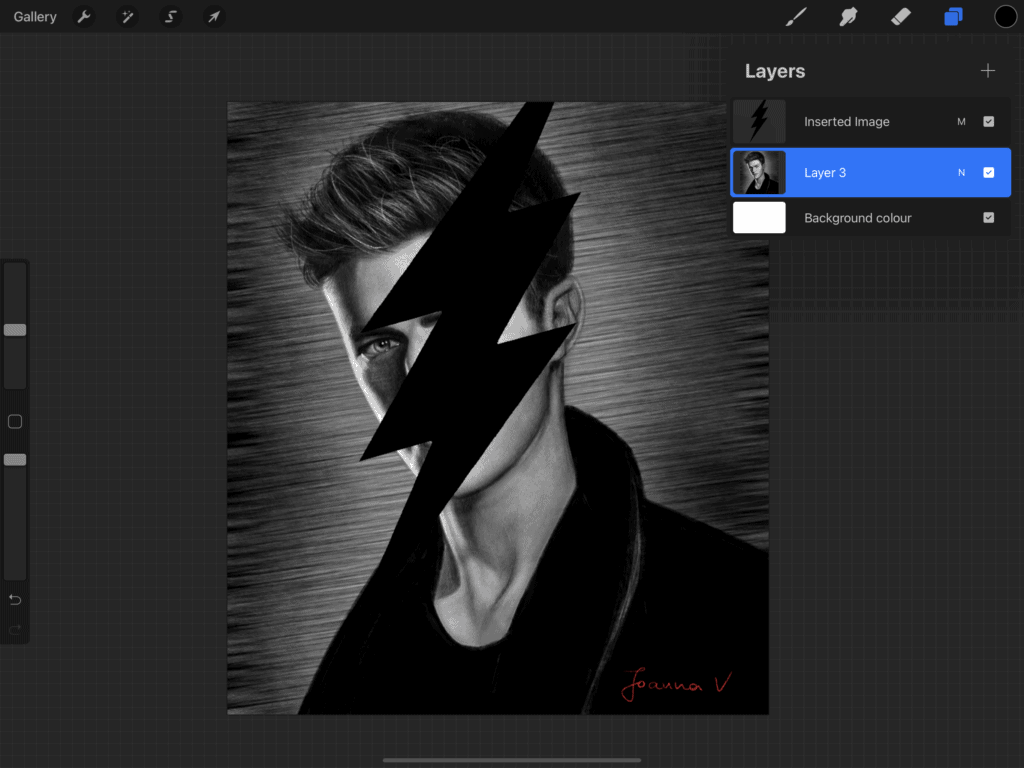Open blend mode N on Layer 3
1024x768 pixels.
click(x=961, y=173)
